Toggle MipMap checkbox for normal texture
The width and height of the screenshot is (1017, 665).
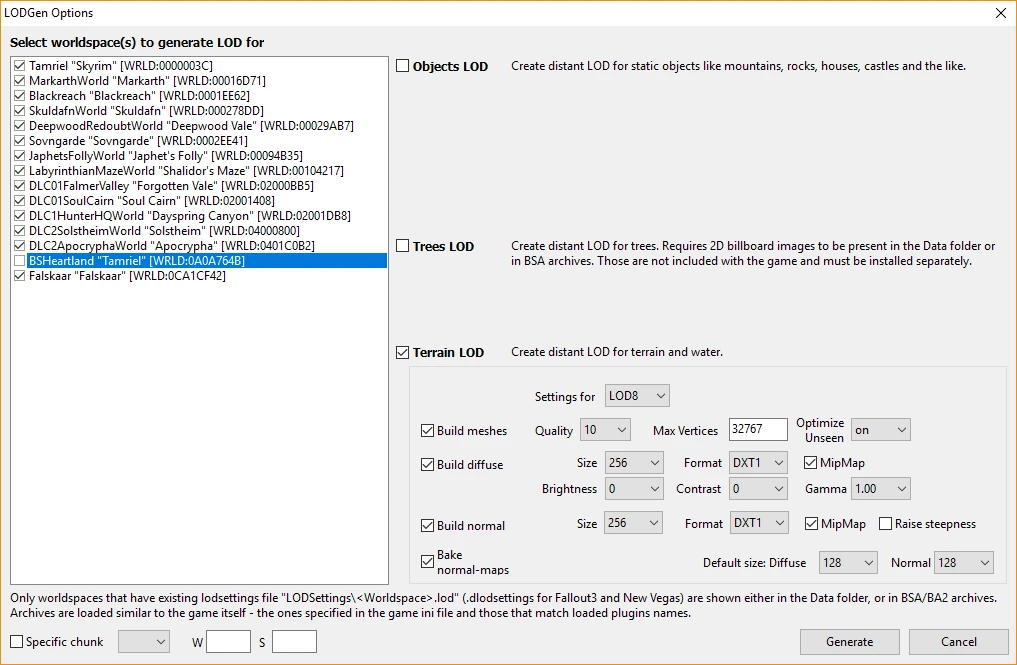[811, 524]
